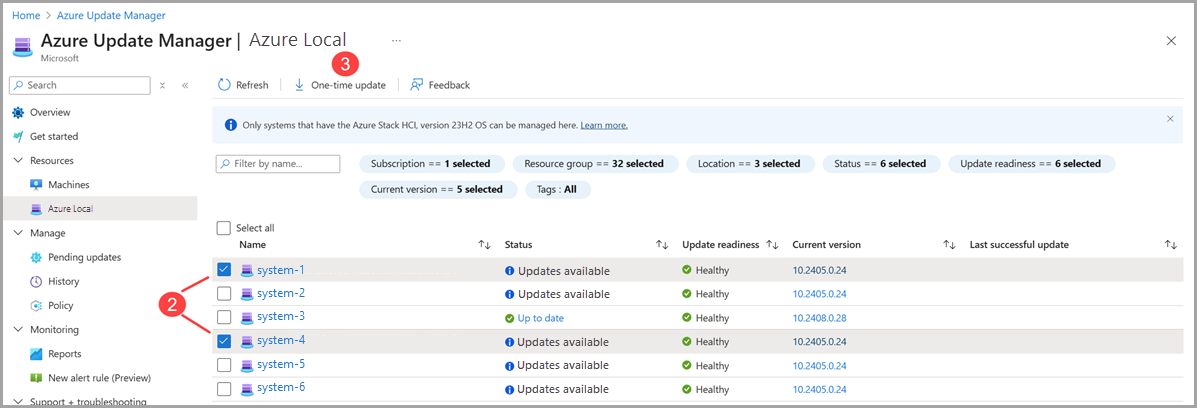The image size is (1197, 408).
Task: Open Reports under Monitoring
Action: [x=64, y=354]
